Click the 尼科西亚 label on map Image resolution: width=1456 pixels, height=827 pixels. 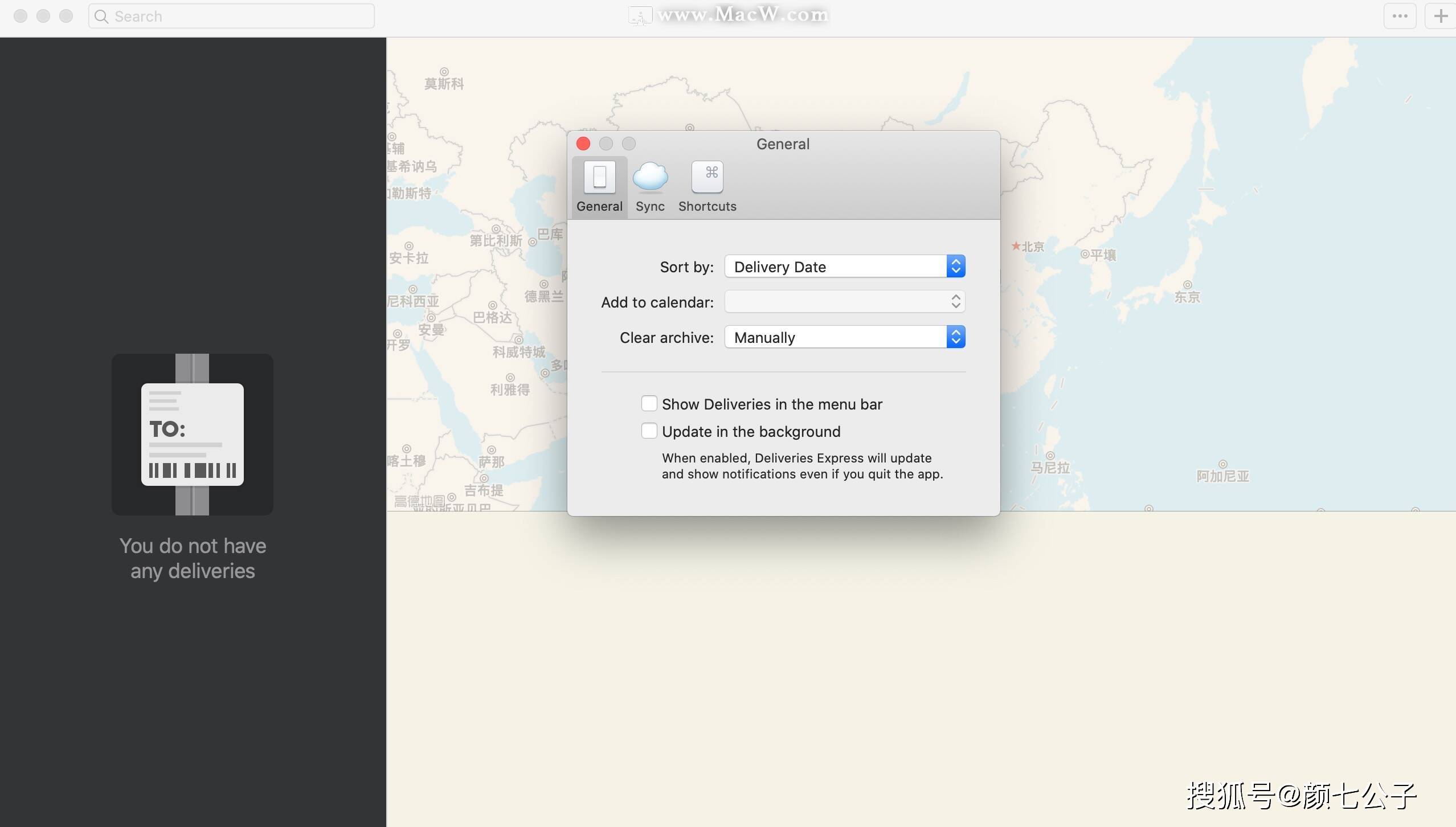click(414, 301)
